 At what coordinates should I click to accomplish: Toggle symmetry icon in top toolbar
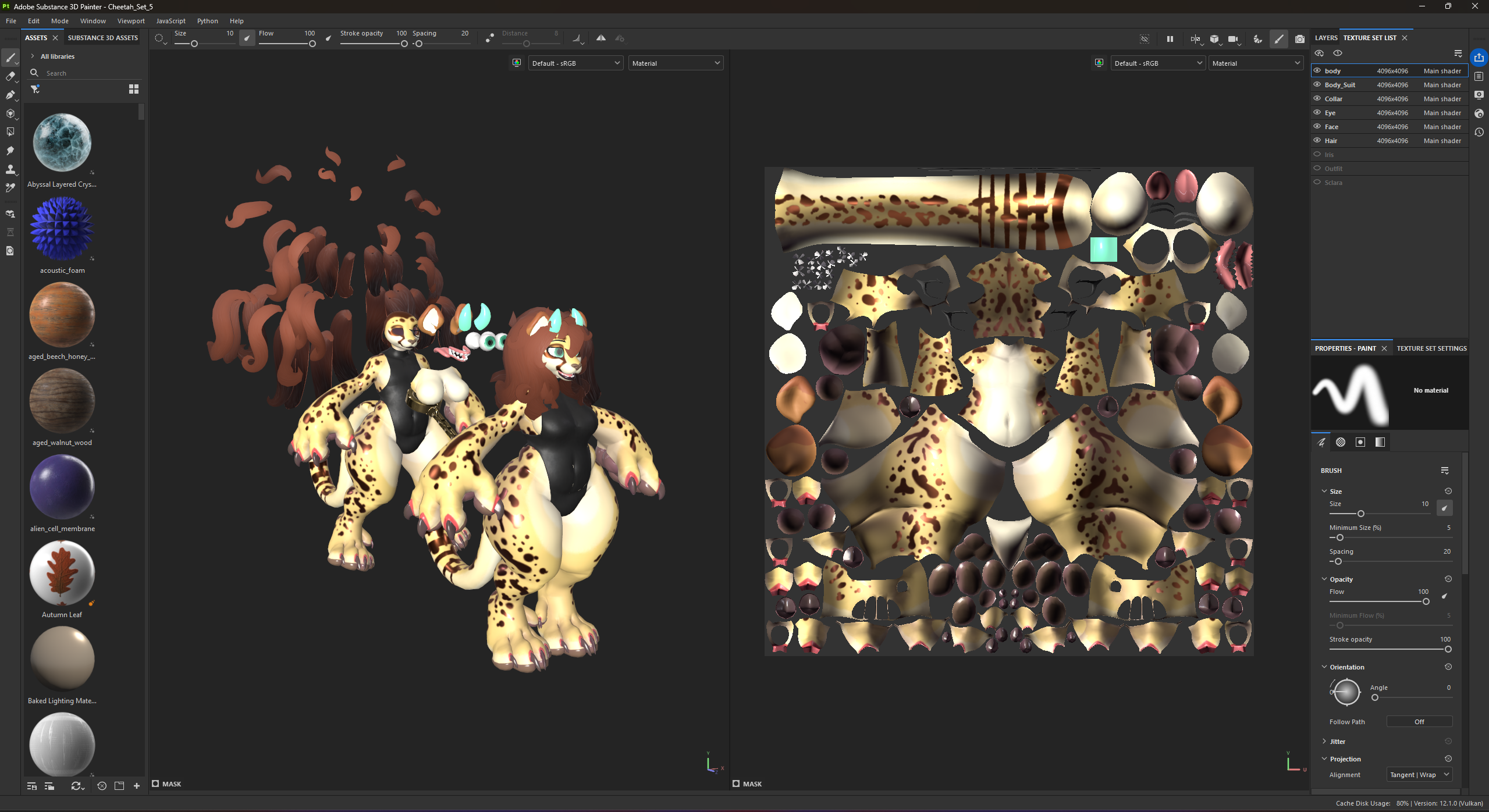(601, 38)
